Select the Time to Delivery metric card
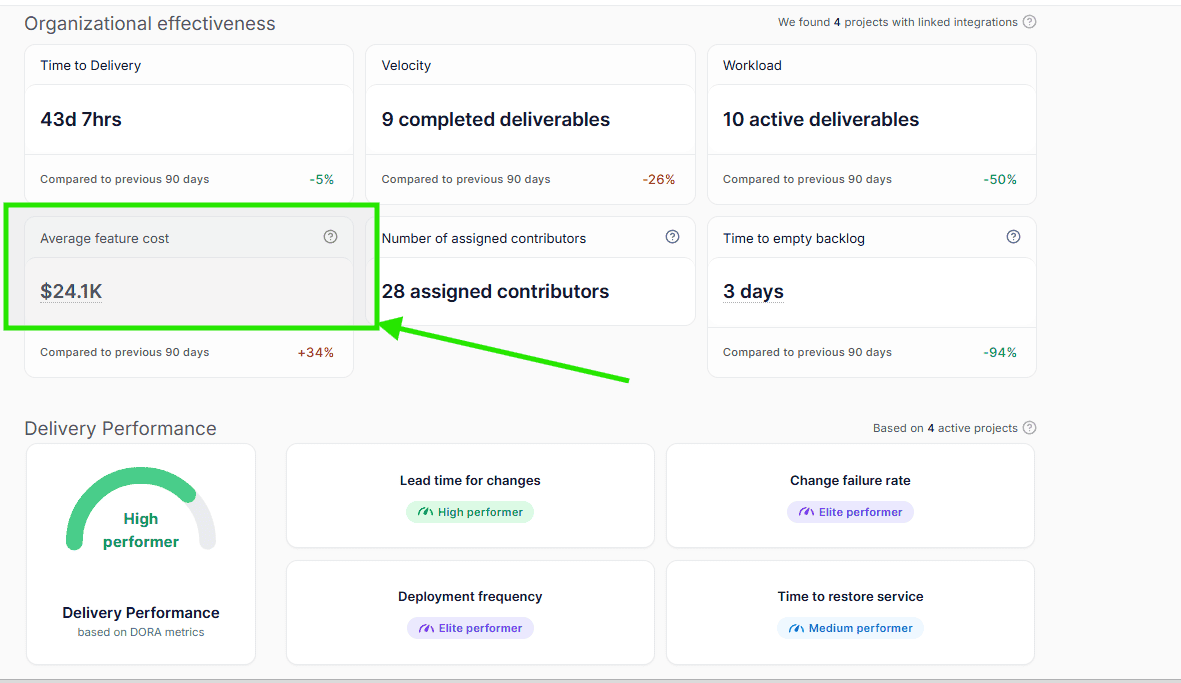1181x683 pixels. (x=188, y=119)
